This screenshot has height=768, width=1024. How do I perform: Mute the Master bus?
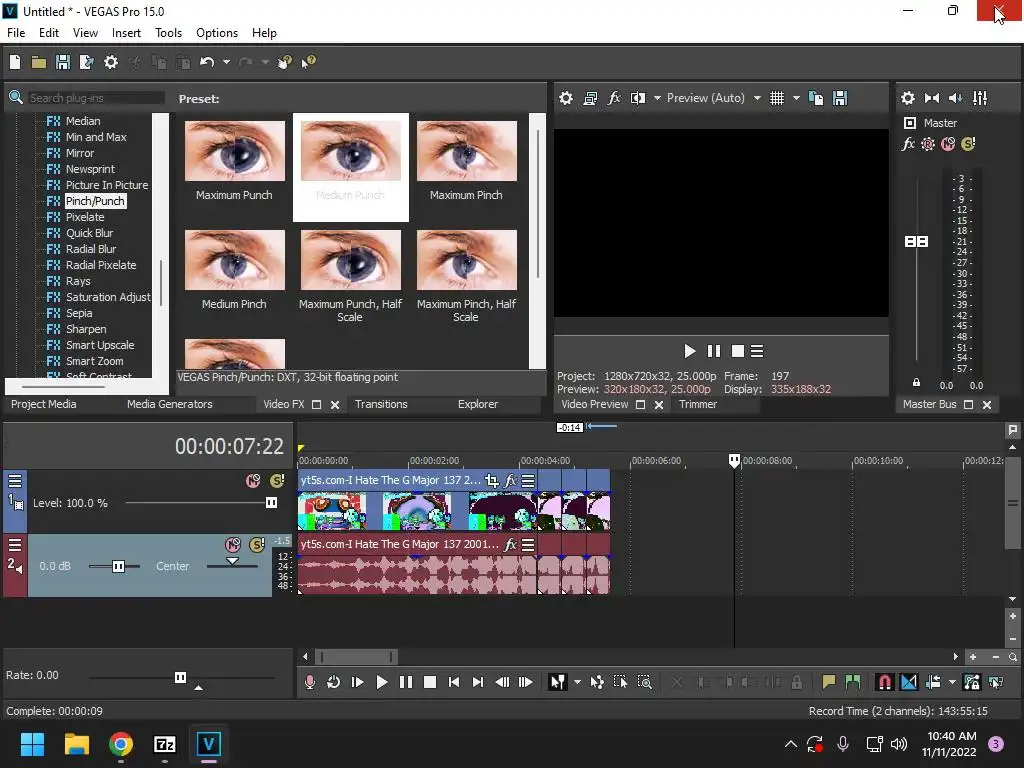tap(948, 144)
